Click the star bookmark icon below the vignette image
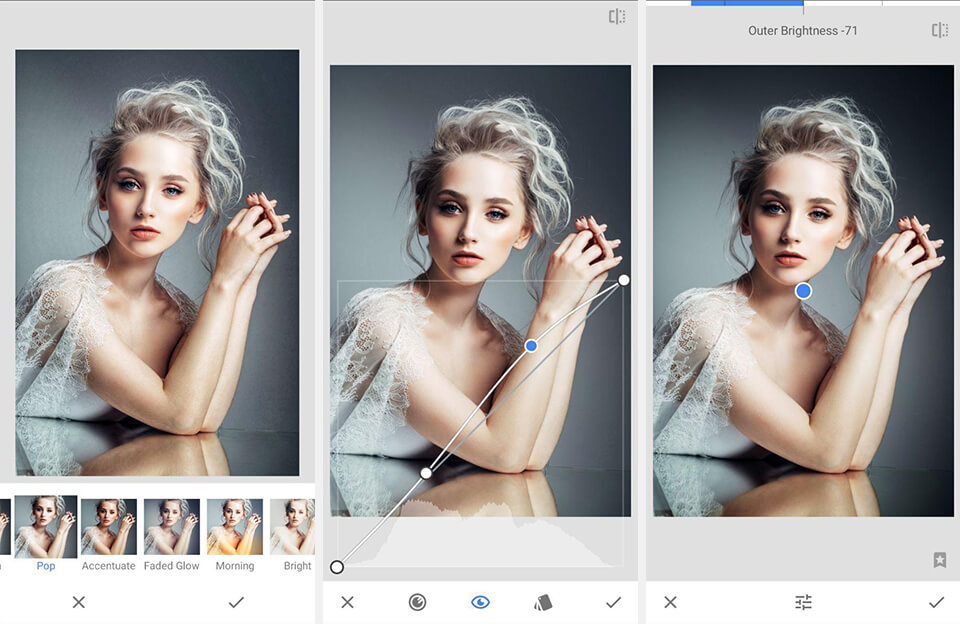Image resolution: width=960 pixels, height=624 pixels. coord(939,560)
